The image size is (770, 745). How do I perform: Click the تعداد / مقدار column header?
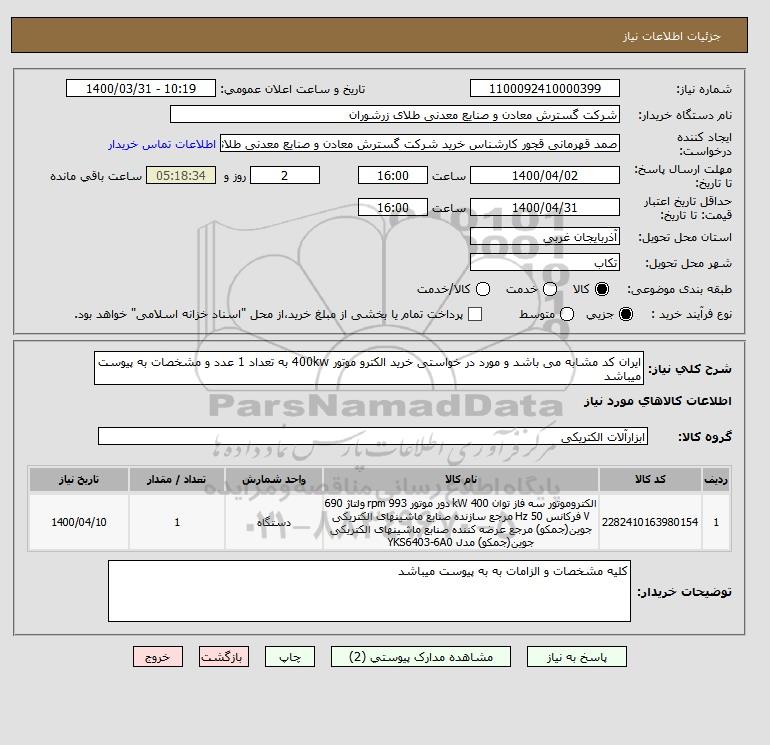[177, 479]
